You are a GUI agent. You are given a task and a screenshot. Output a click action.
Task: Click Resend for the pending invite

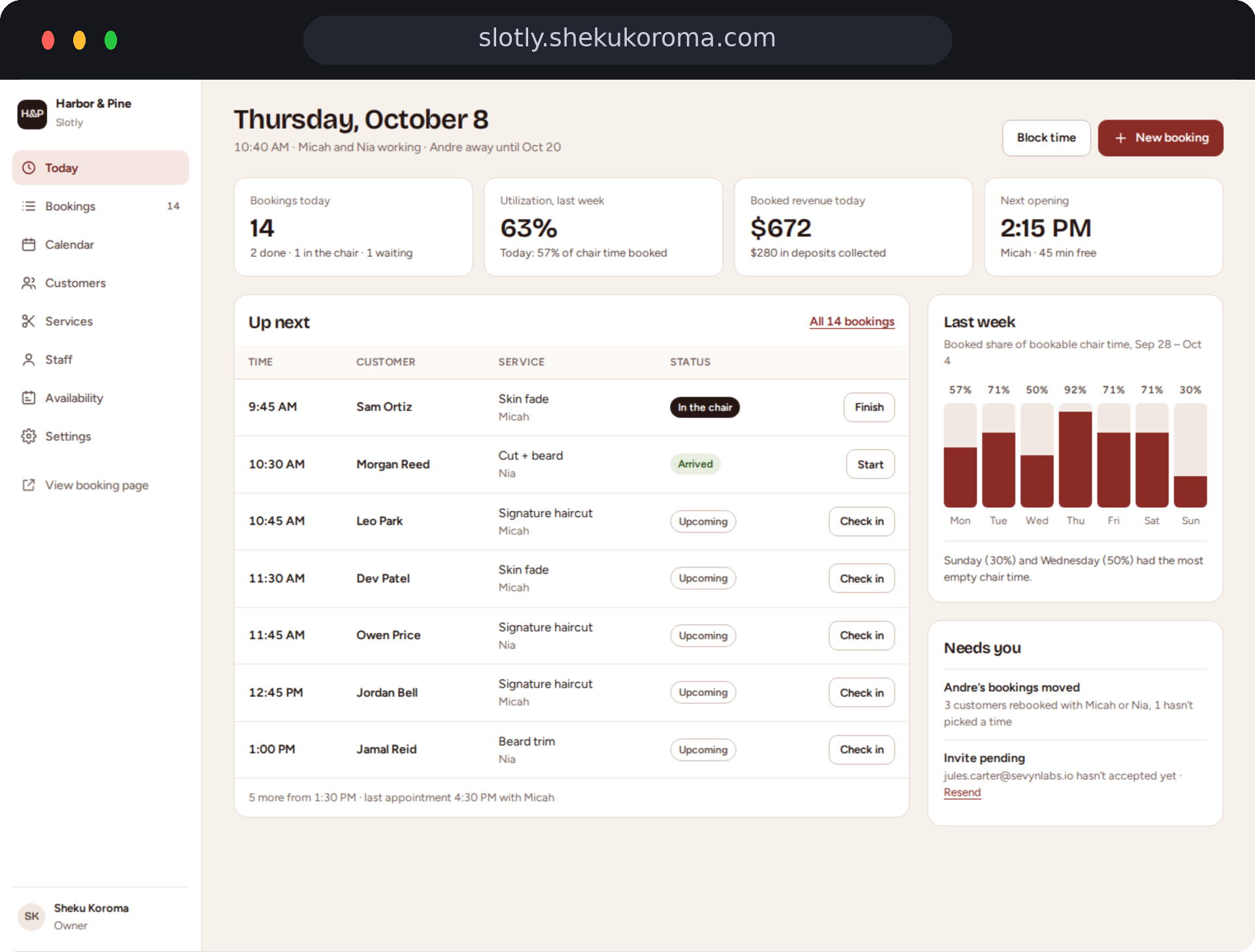point(962,792)
